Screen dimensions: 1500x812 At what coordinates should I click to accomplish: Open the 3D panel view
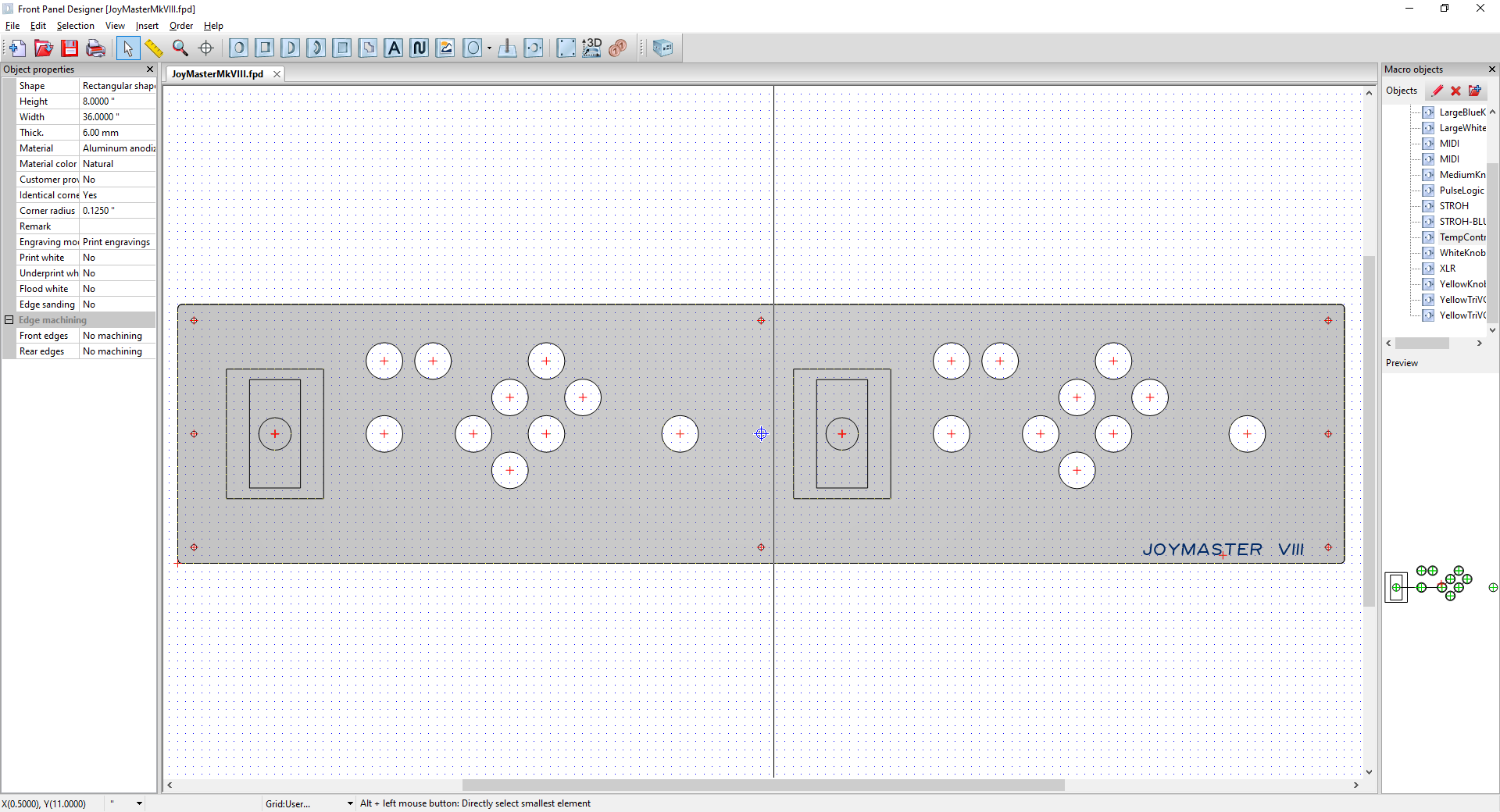point(591,48)
